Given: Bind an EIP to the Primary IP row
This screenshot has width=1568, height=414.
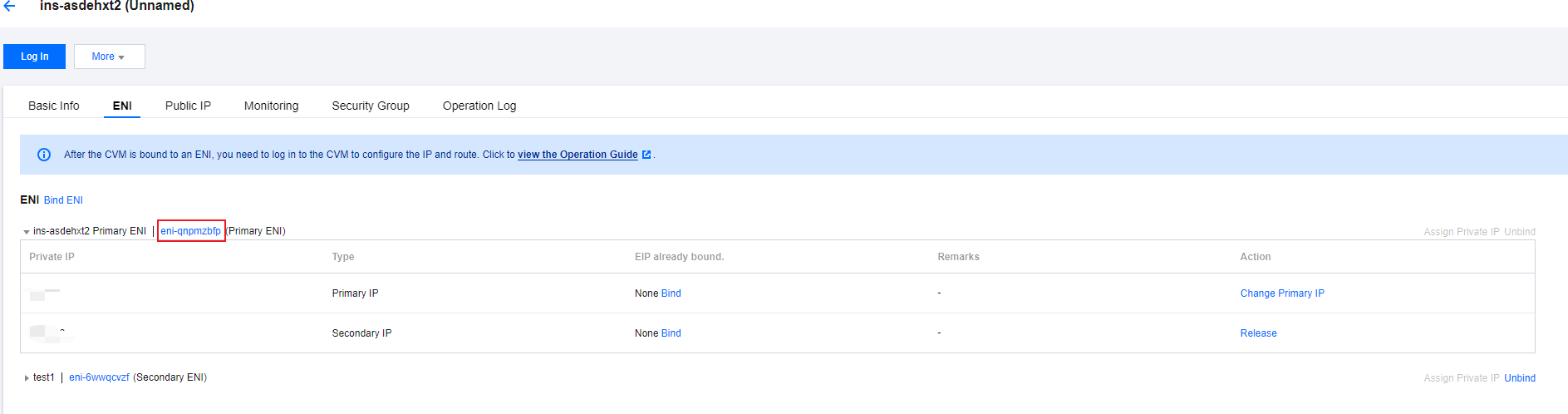Looking at the screenshot, I should pos(671,293).
